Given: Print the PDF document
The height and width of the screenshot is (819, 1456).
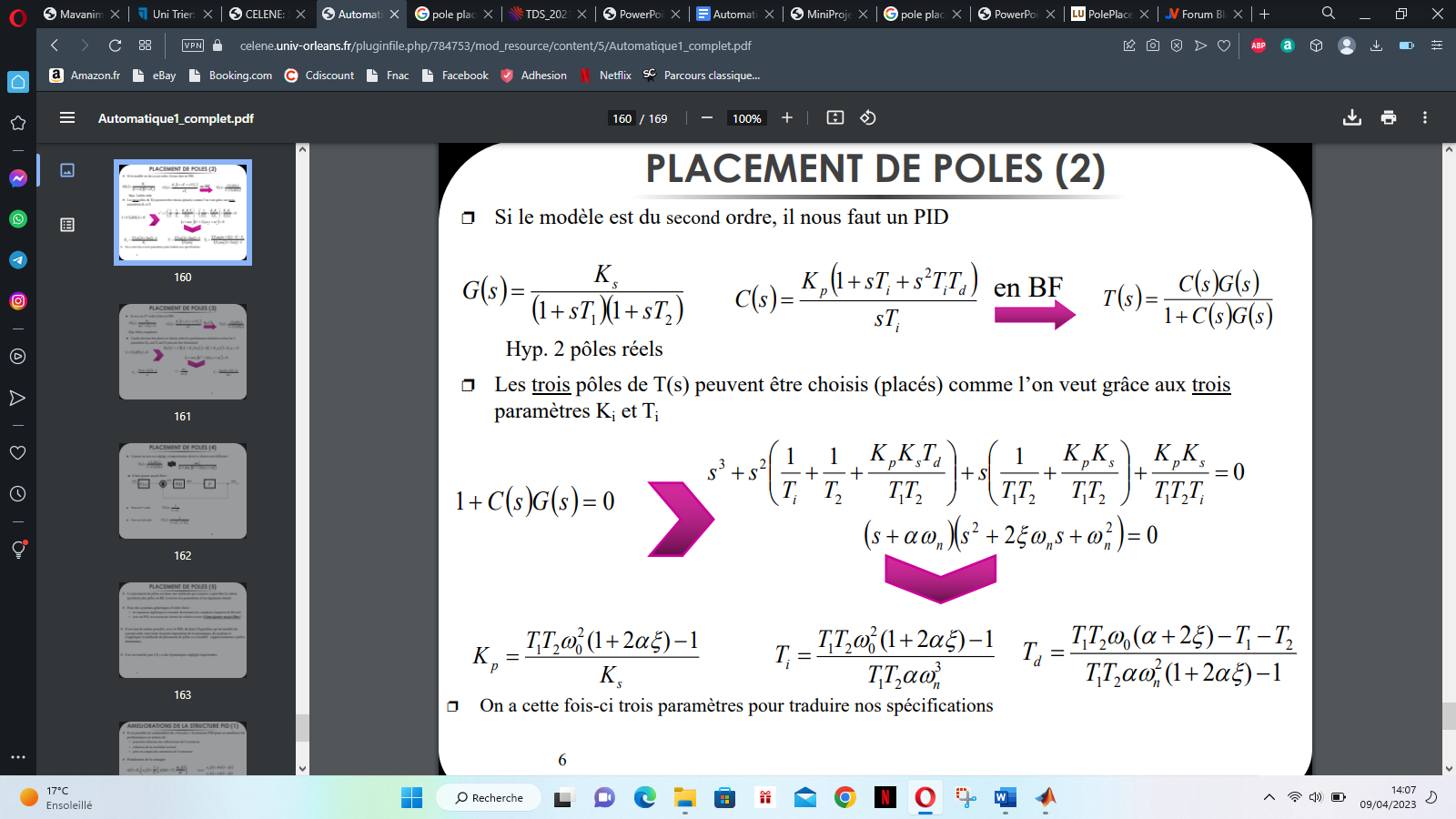Looking at the screenshot, I should click(1389, 117).
